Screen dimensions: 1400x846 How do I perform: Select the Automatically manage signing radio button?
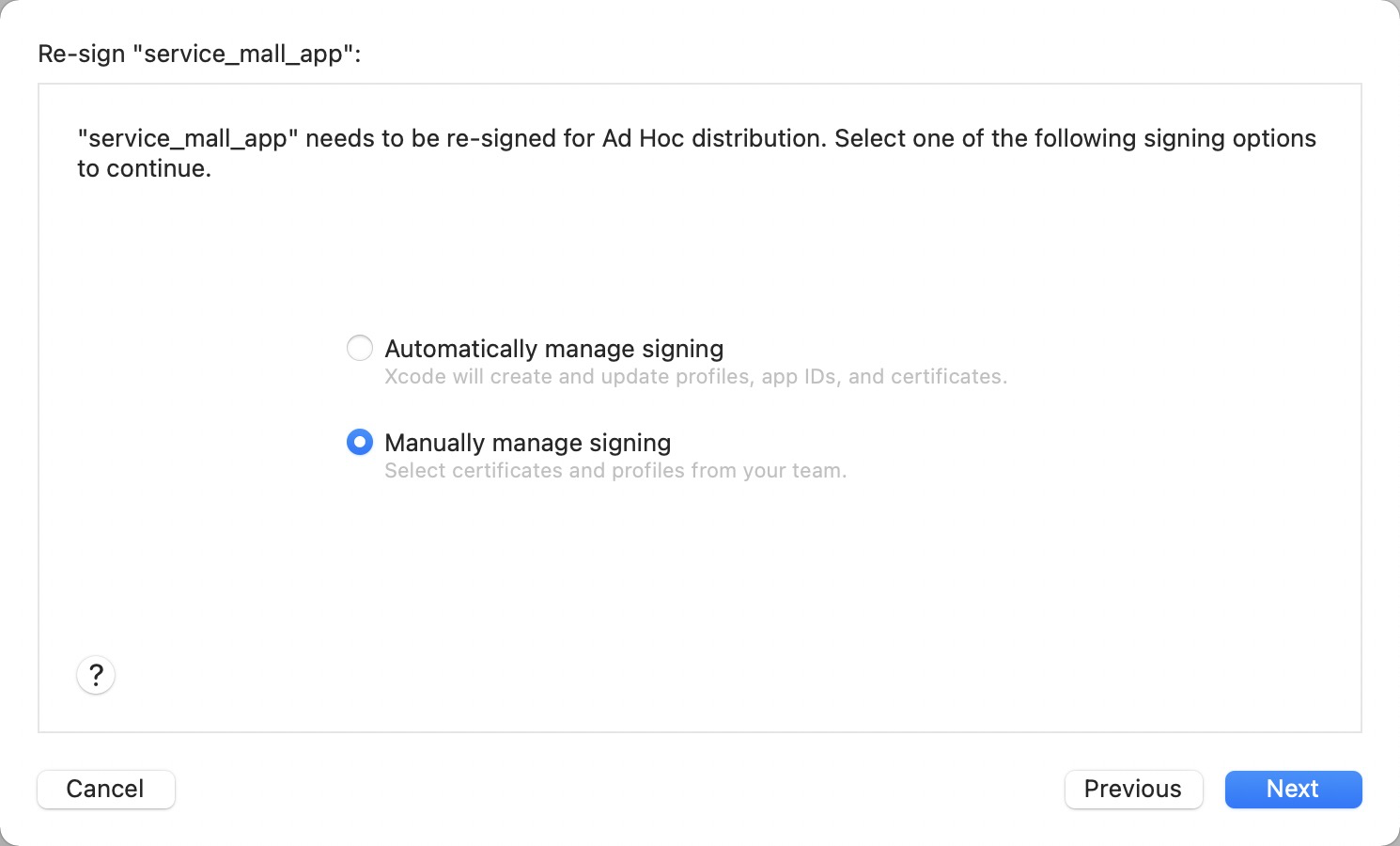pos(360,349)
